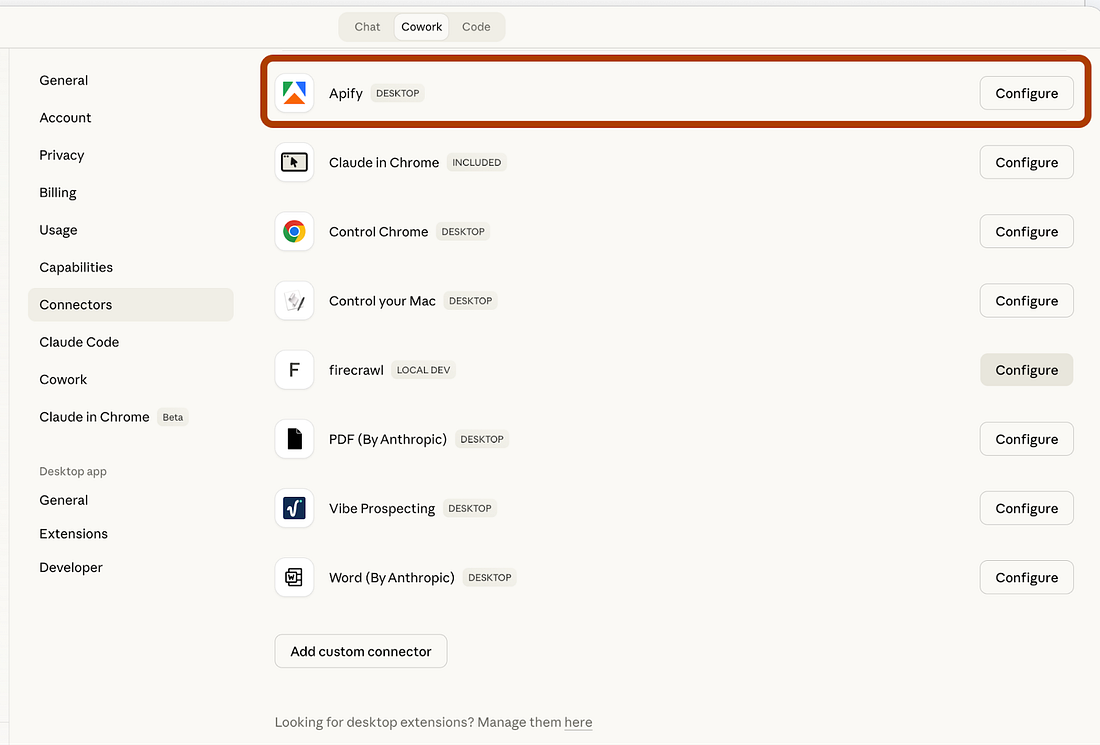Click the Vibe Prospecting connector icon
This screenshot has width=1100, height=745.
294,507
